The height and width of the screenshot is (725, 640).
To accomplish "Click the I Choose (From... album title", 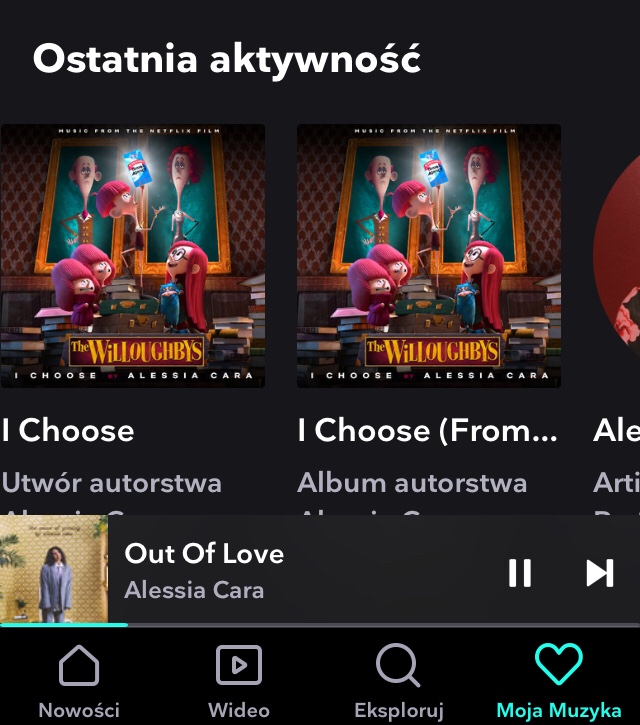I will (x=428, y=430).
